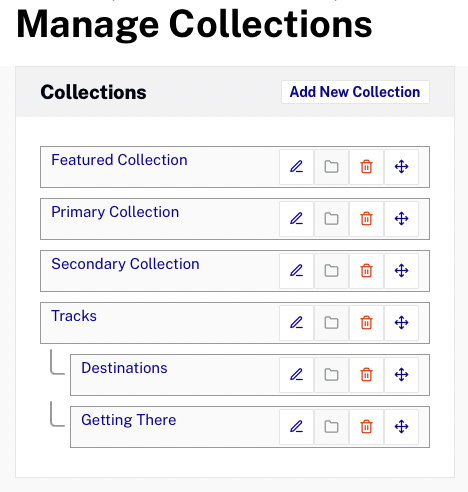Click the edit pencil for Featured Collection
This screenshot has width=468, height=492.
click(296, 167)
